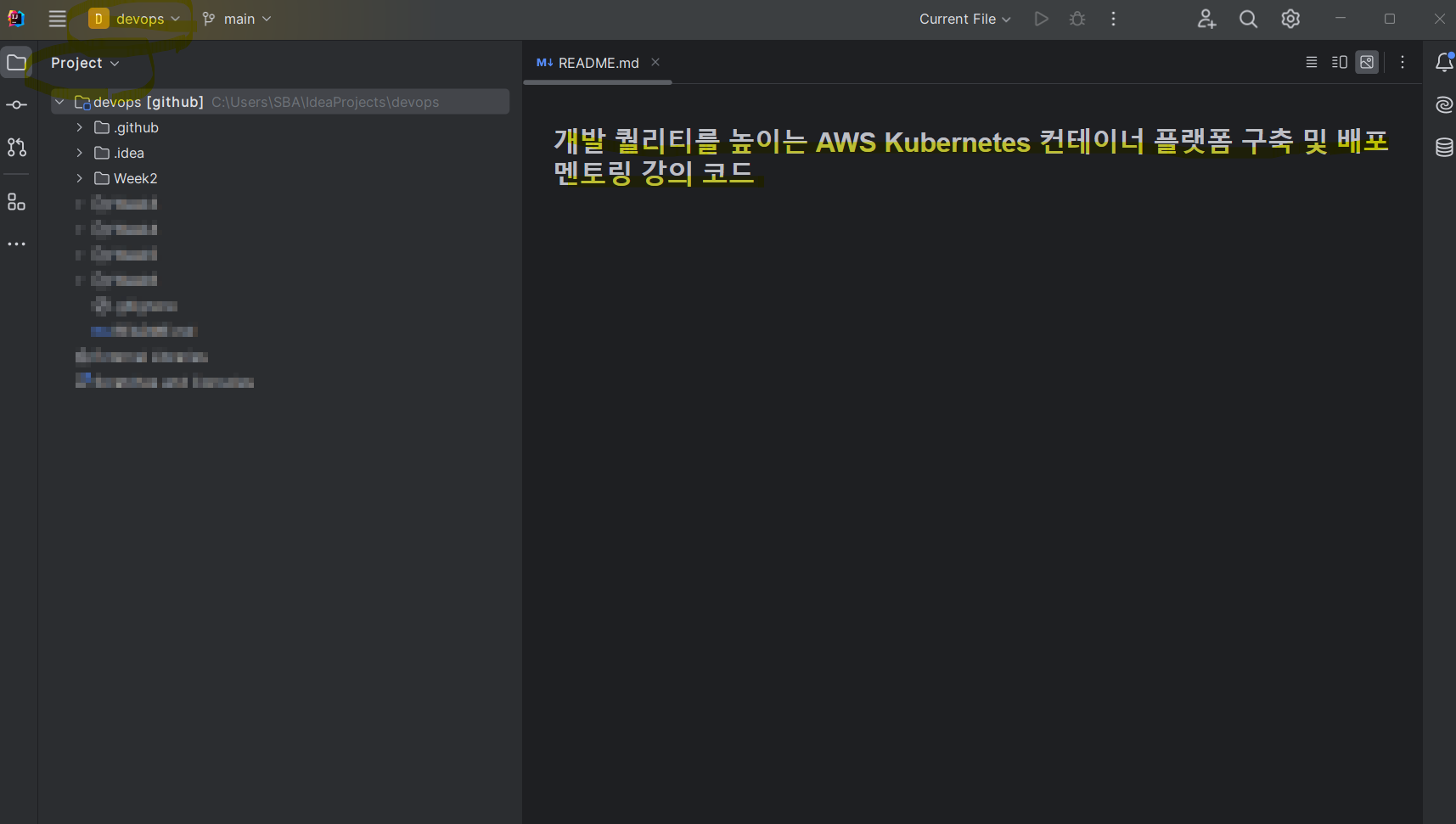The image size is (1456, 824).
Task: Close the README.md tab
Action: [655, 62]
